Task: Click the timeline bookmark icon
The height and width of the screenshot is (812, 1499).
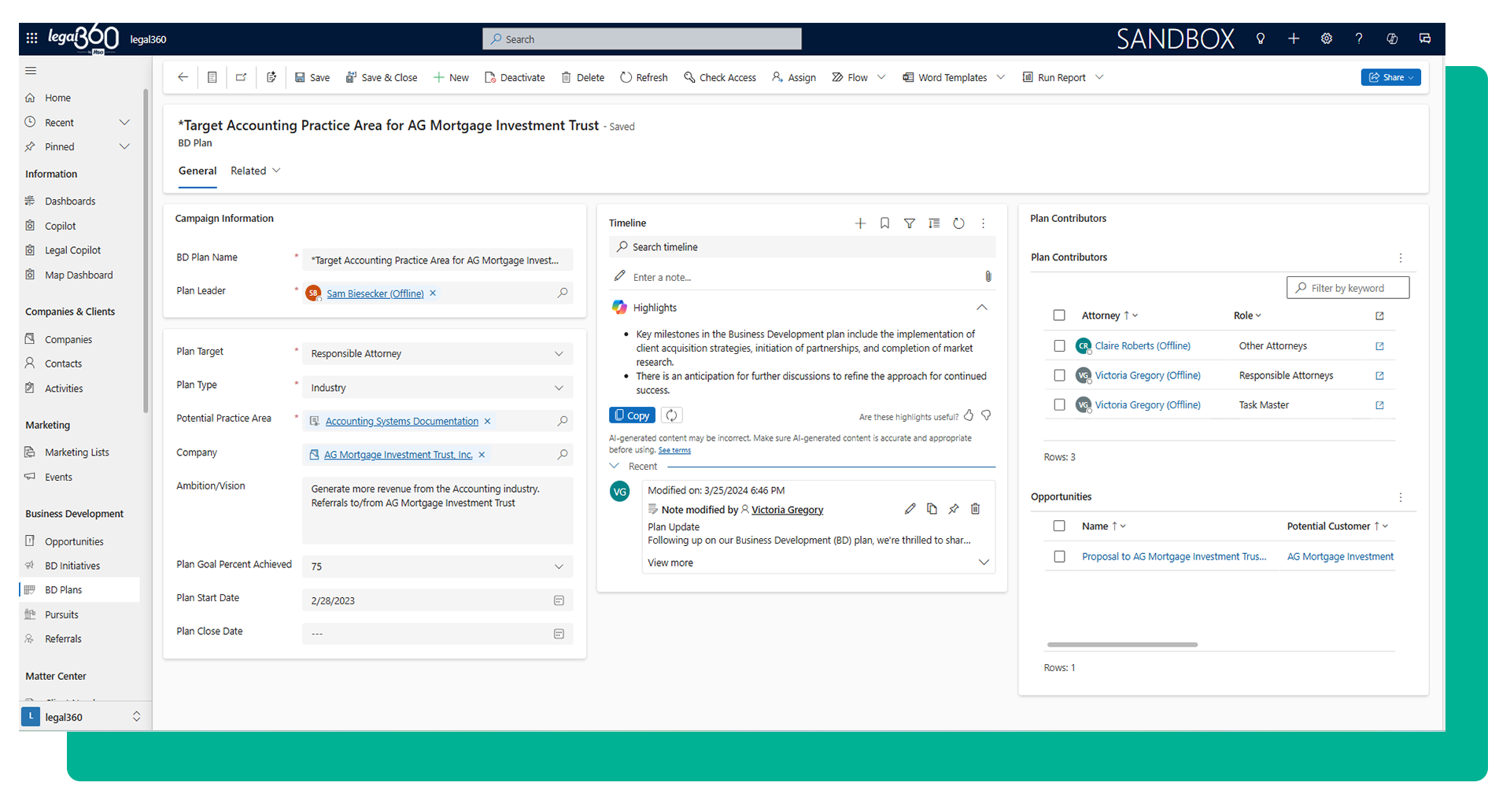Action: 884,223
